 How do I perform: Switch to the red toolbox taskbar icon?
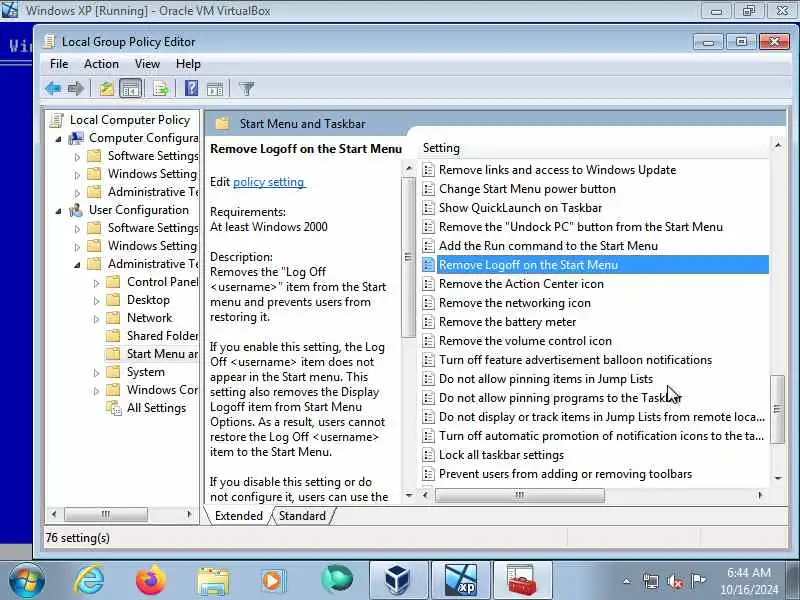522,580
